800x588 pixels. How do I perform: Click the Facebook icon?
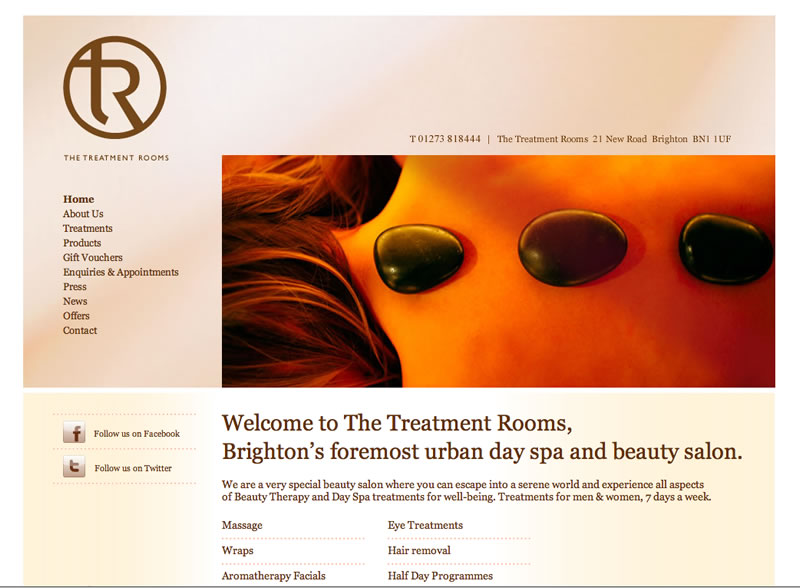[74, 433]
